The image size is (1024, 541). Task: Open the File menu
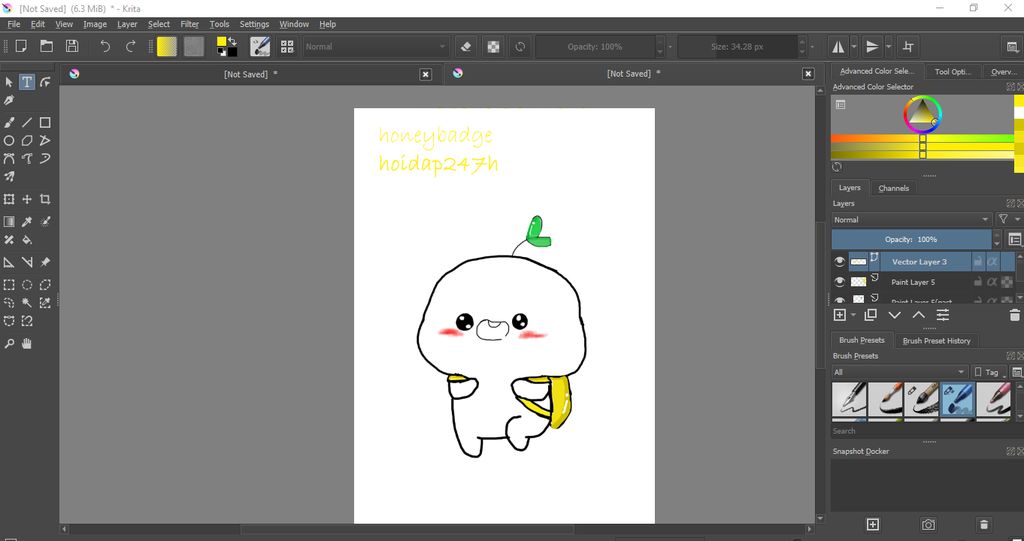click(x=14, y=24)
